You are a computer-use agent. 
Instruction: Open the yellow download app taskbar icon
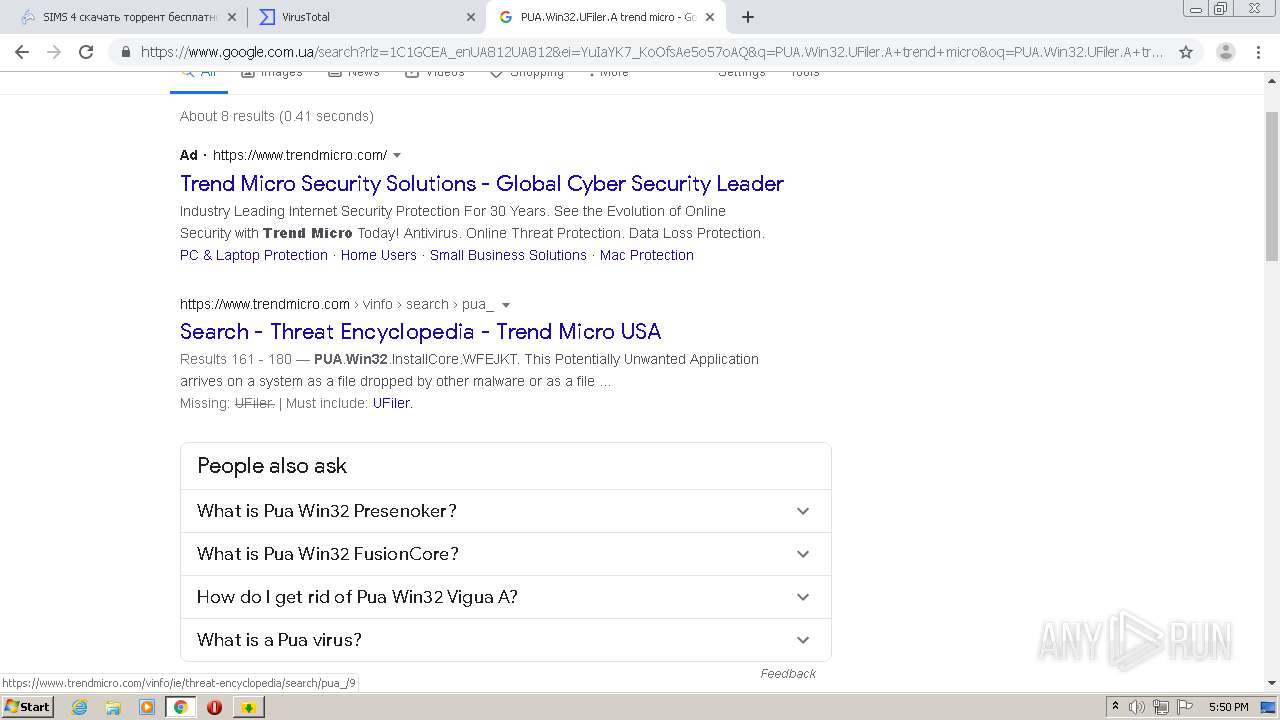pos(249,707)
